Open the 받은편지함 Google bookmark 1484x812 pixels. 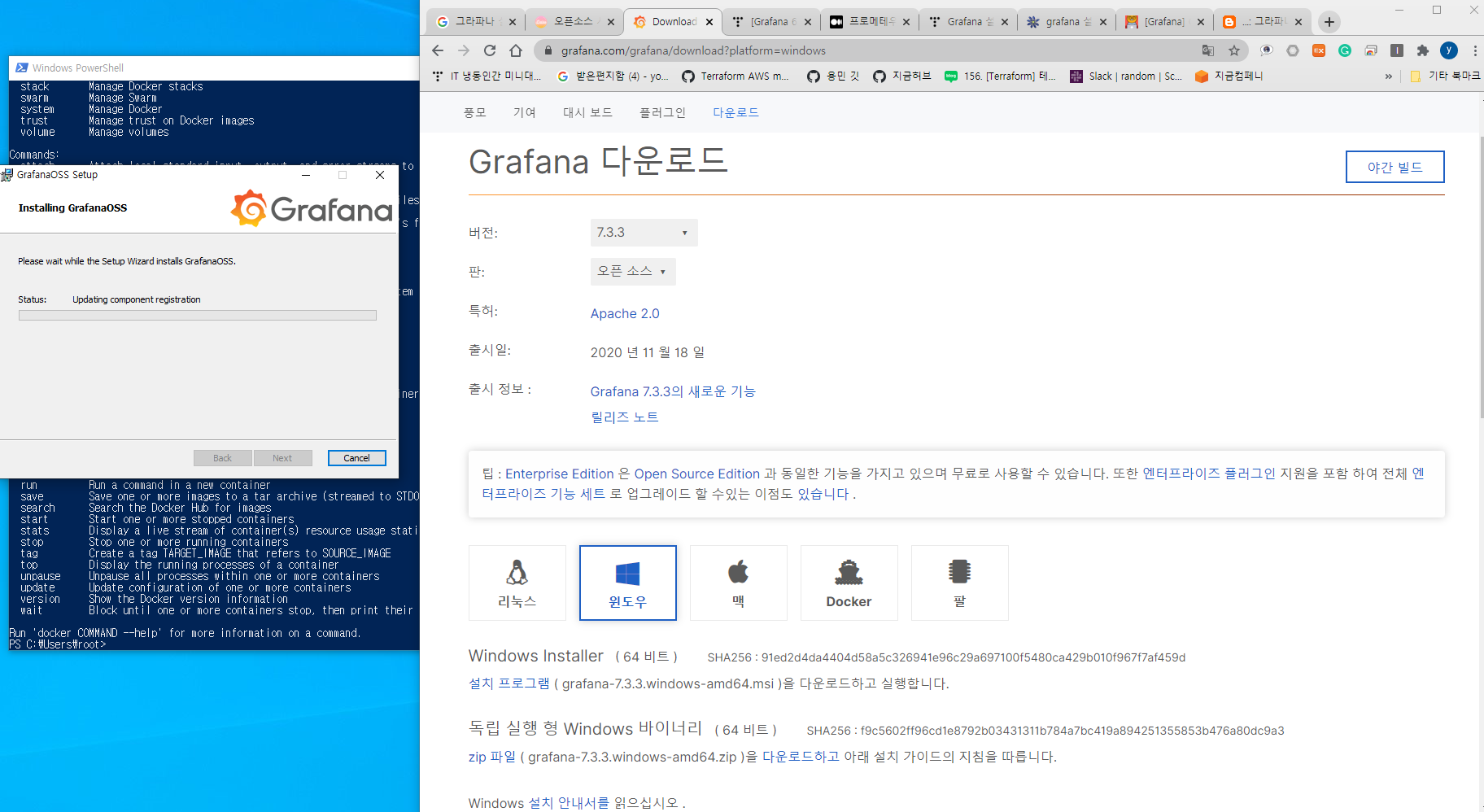point(613,76)
